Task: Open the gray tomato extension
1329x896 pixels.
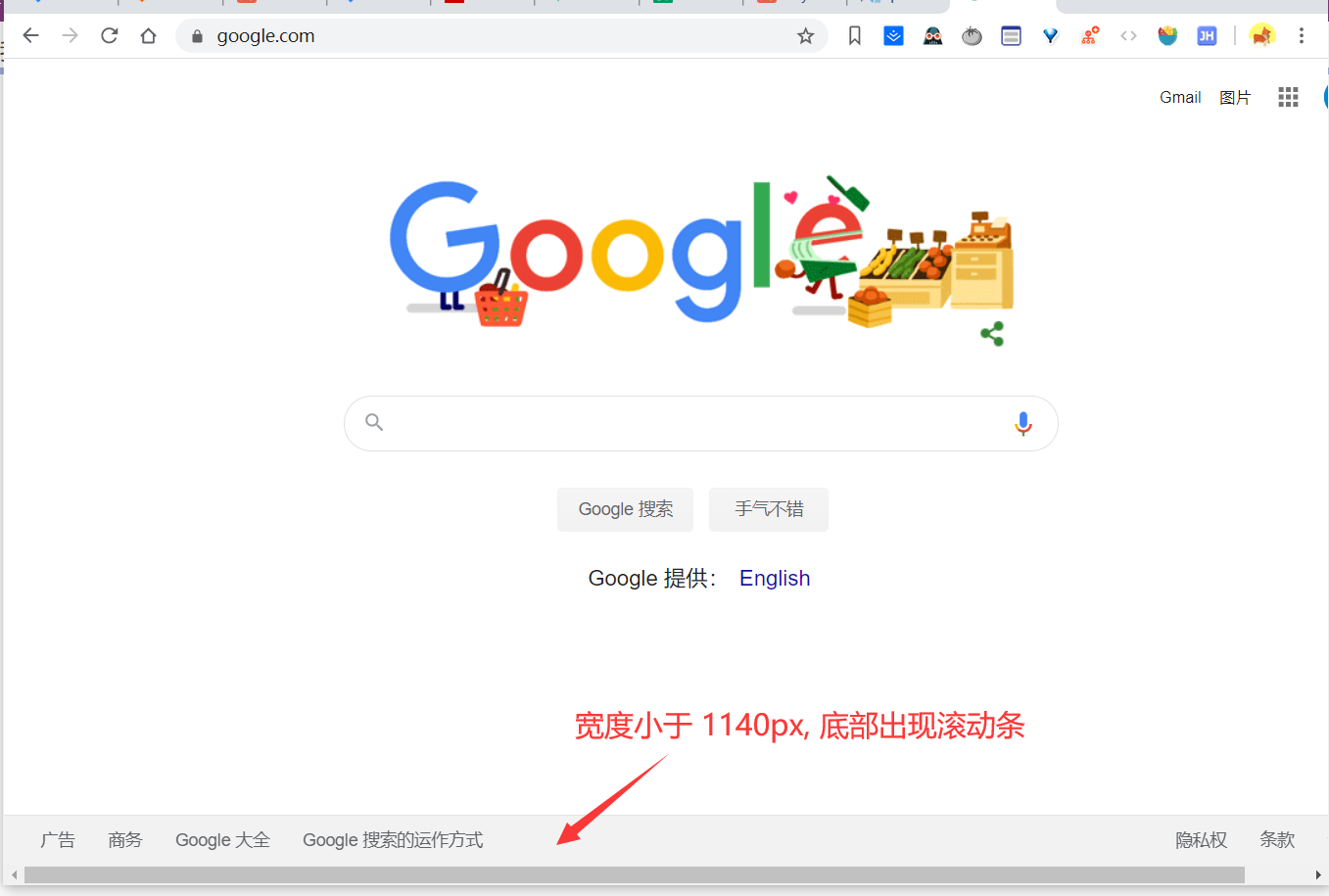Action: [972, 36]
